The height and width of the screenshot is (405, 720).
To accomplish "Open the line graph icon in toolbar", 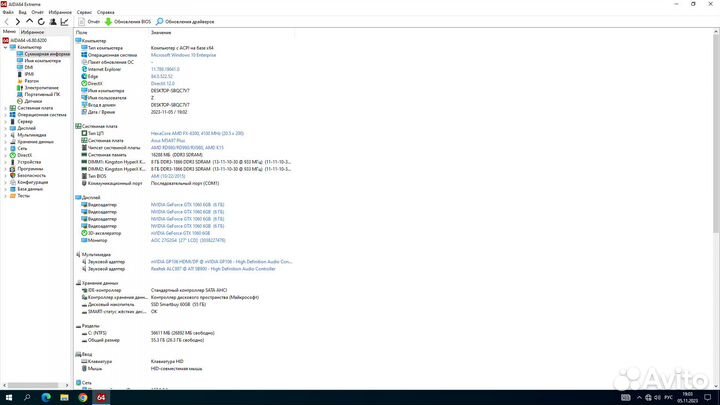I will [x=62, y=21].
